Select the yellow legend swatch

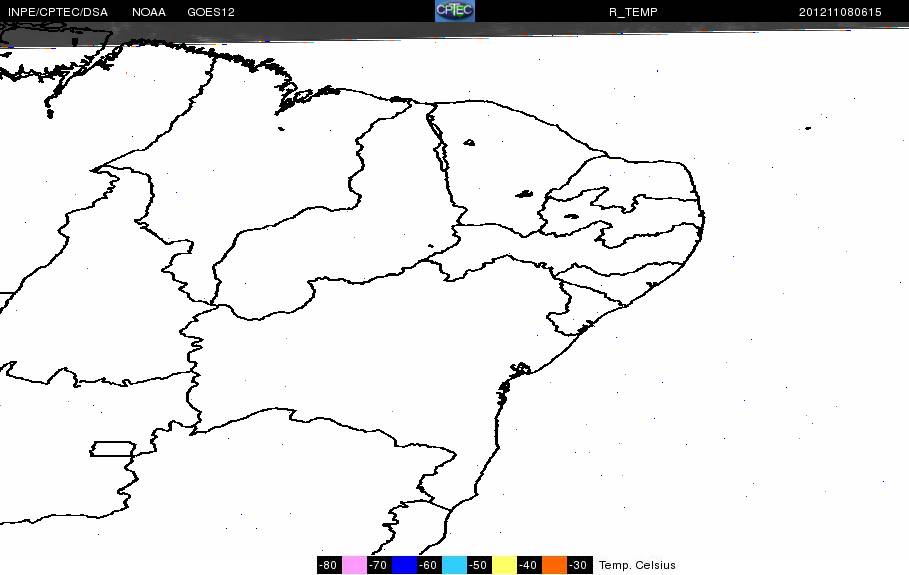504,565
